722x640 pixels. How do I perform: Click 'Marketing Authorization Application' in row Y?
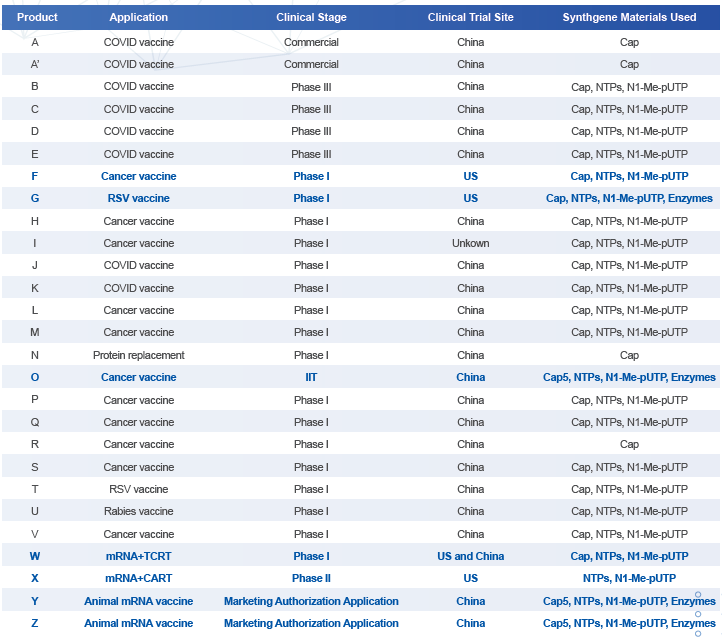pyautogui.click(x=311, y=601)
